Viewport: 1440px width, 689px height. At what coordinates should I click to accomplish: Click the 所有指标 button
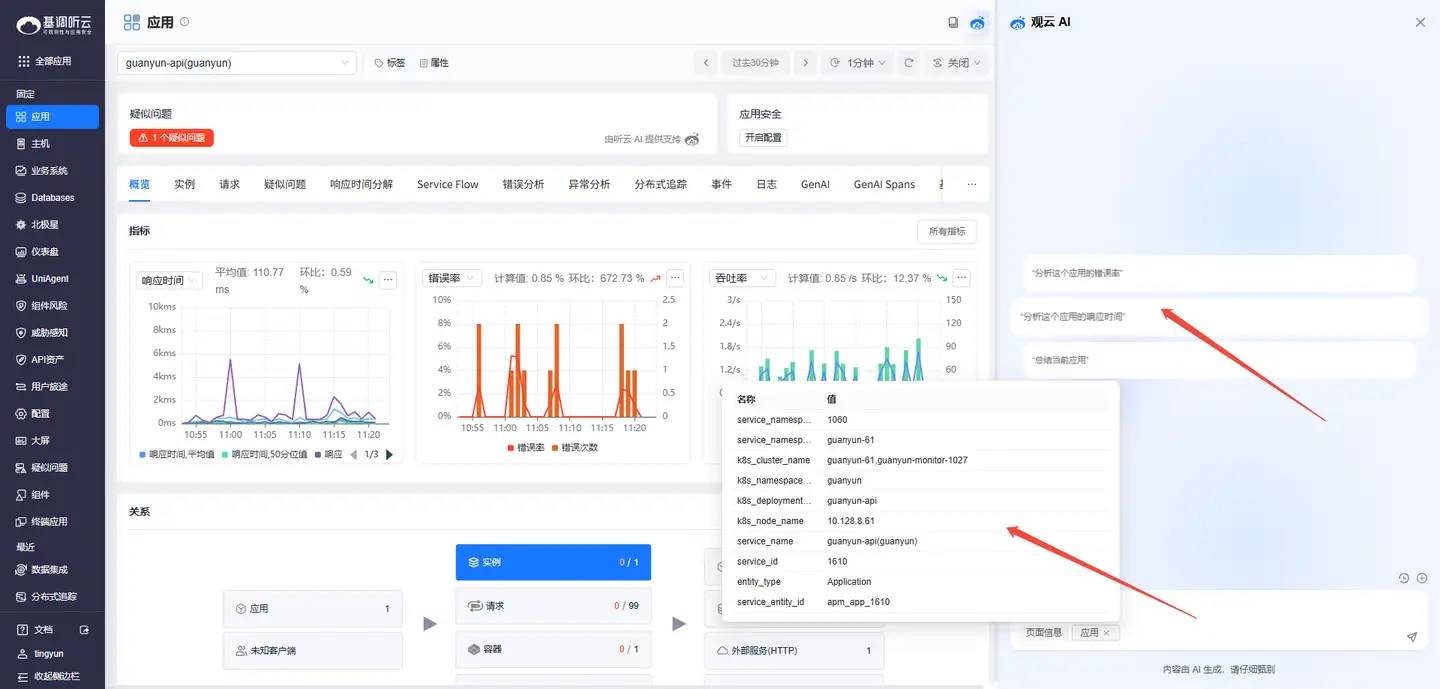[946, 231]
